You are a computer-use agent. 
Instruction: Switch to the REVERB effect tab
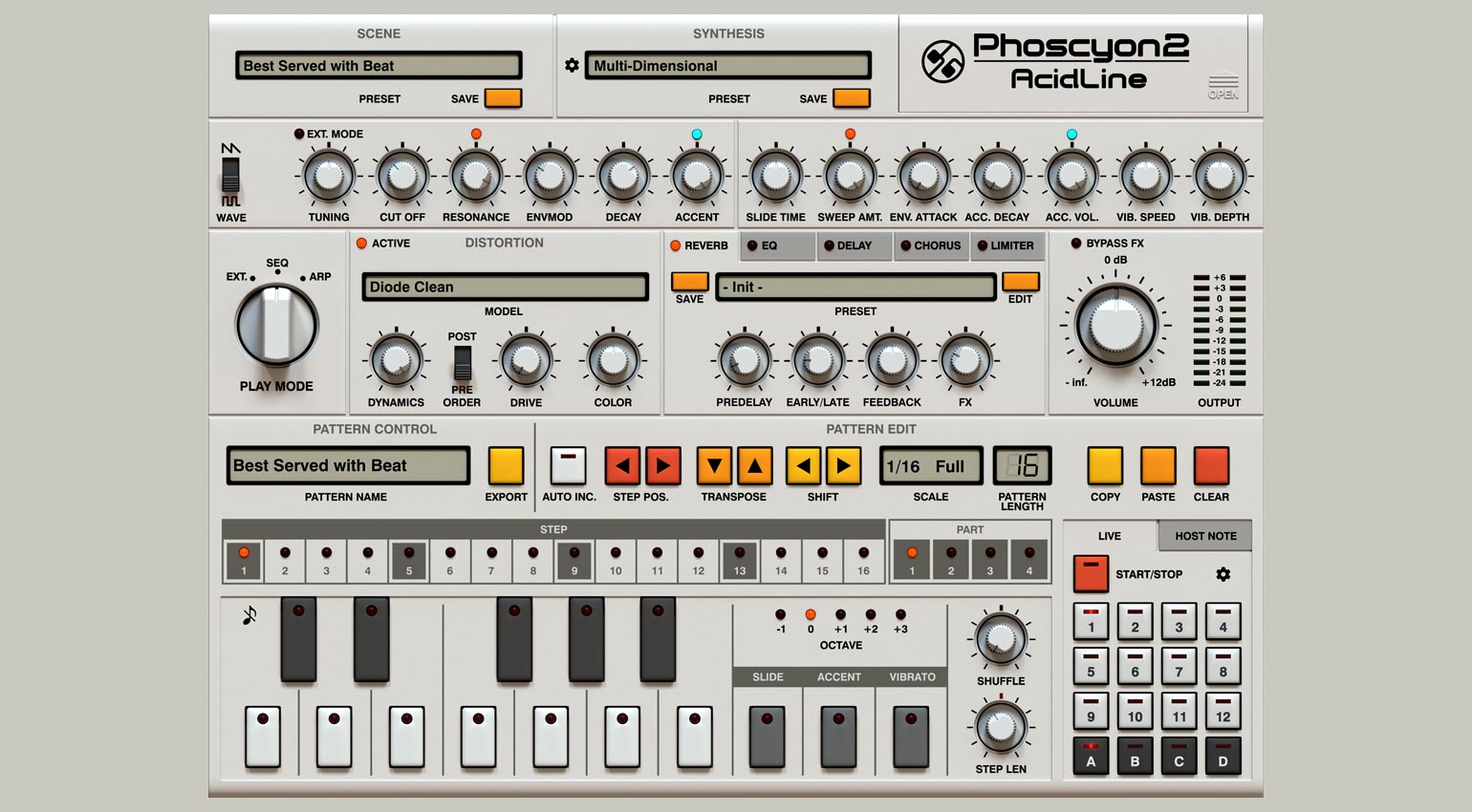click(x=701, y=246)
